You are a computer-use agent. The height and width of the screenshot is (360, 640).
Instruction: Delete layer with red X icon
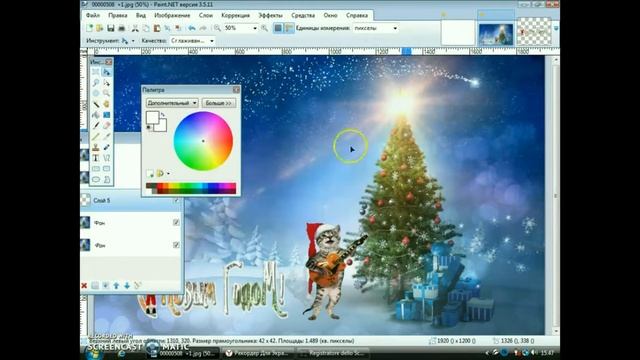coord(84,286)
